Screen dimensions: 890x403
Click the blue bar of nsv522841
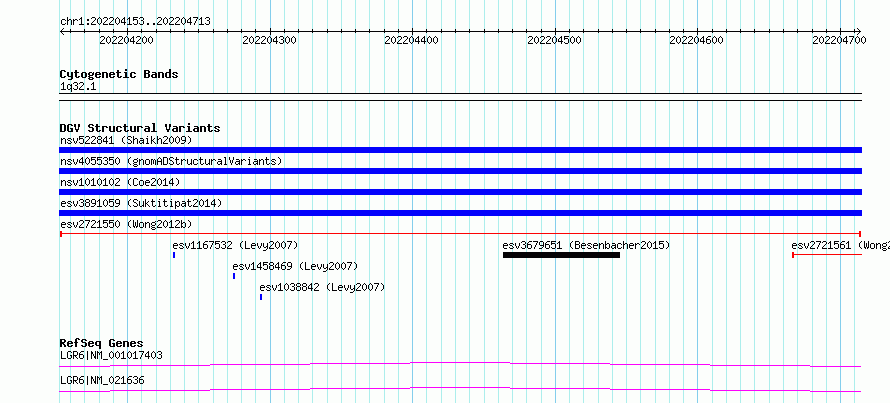coord(460,150)
